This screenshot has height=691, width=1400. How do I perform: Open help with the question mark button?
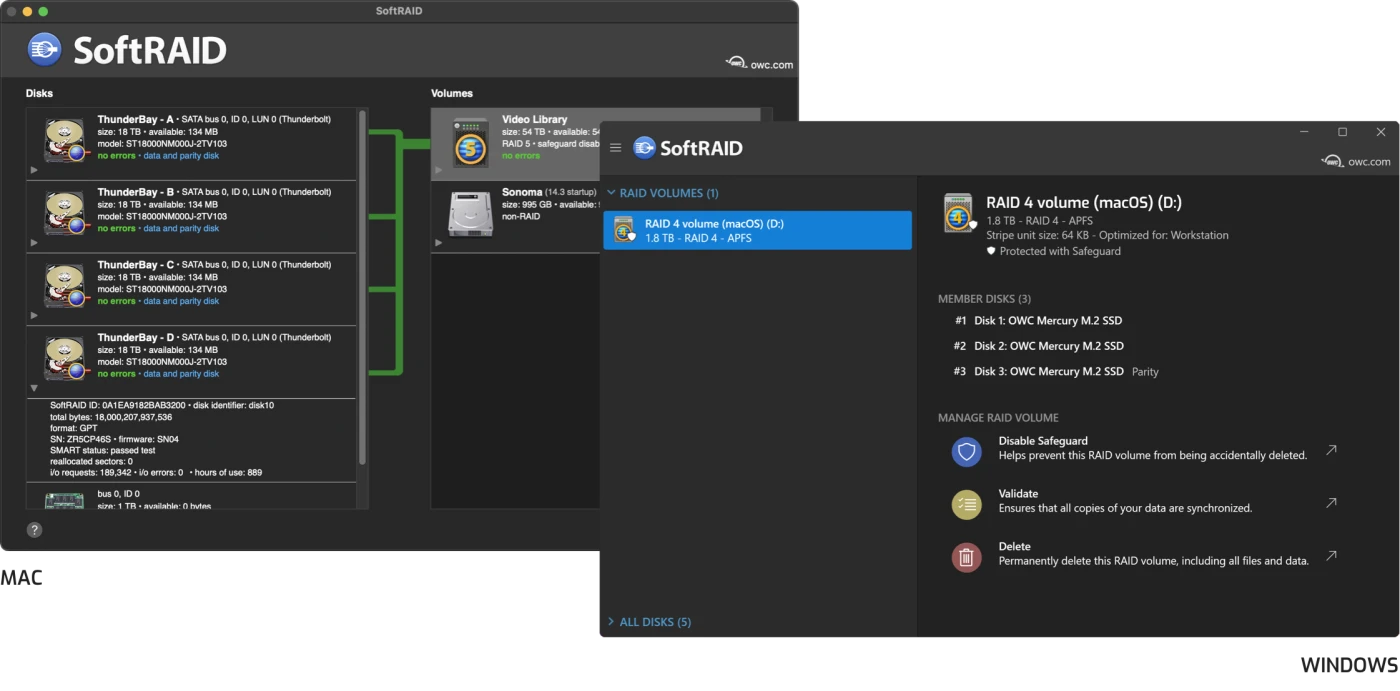(x=34, y=530)
